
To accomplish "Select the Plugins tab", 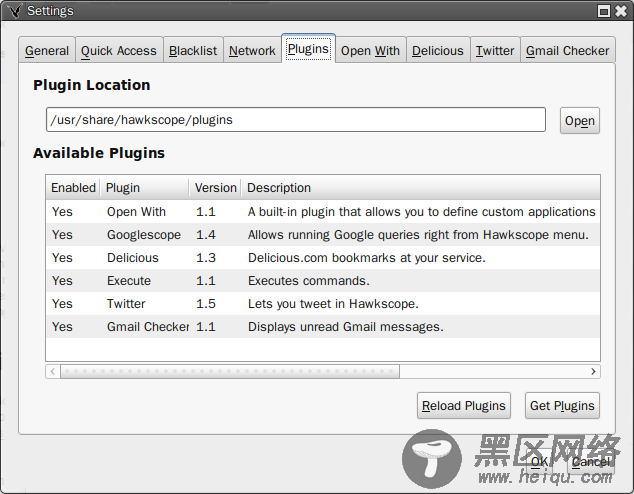I will click(x=308, y=49).
